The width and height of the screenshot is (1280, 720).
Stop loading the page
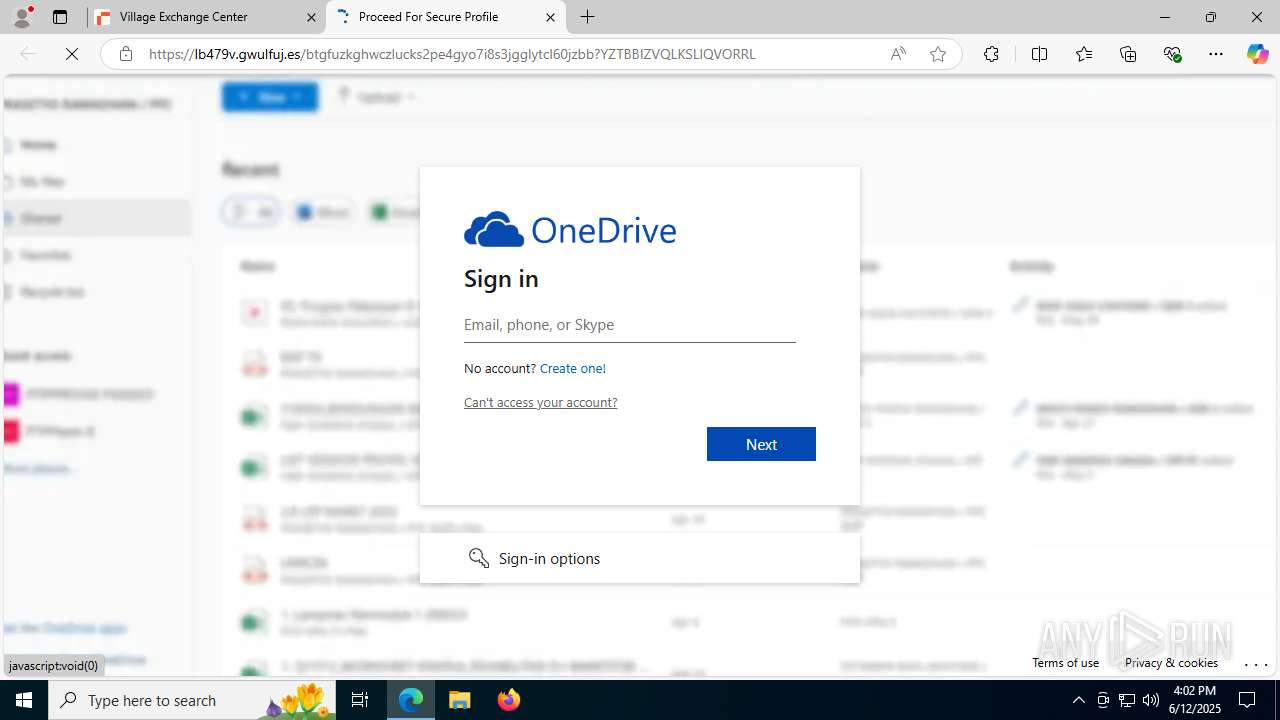coord(72,54)
